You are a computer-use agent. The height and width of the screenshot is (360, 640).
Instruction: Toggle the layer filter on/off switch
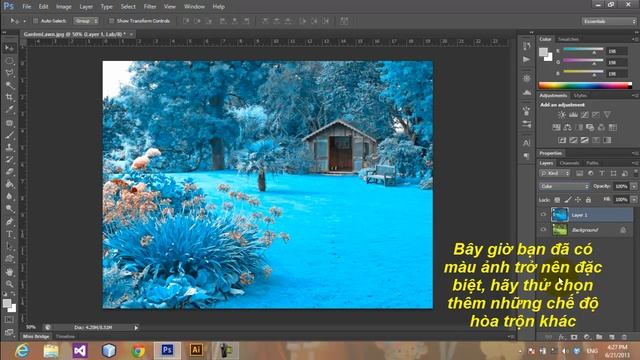(636, 173)
